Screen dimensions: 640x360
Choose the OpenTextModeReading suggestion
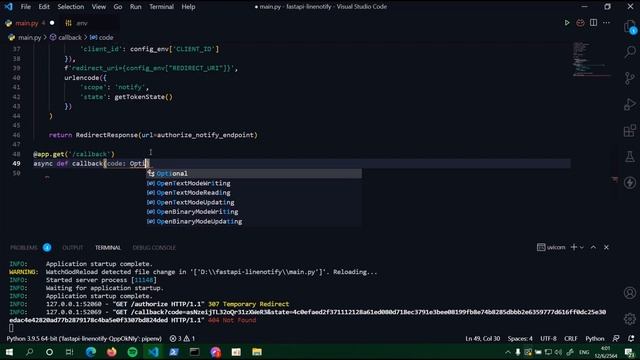[x=253, y=193]
